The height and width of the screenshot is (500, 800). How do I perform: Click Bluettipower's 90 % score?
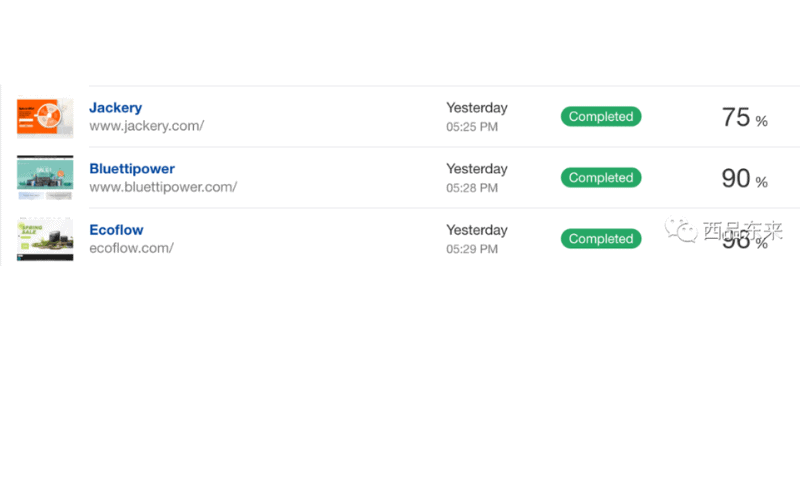pos(744,179)
